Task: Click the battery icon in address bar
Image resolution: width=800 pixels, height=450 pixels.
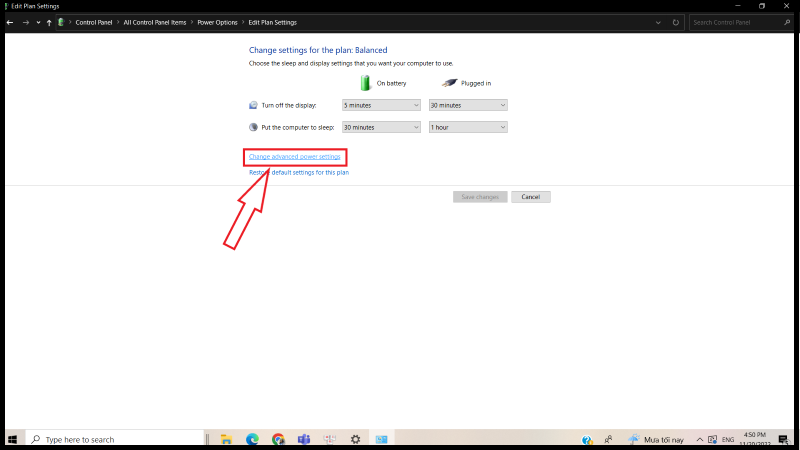Action: tap(61, 22)
